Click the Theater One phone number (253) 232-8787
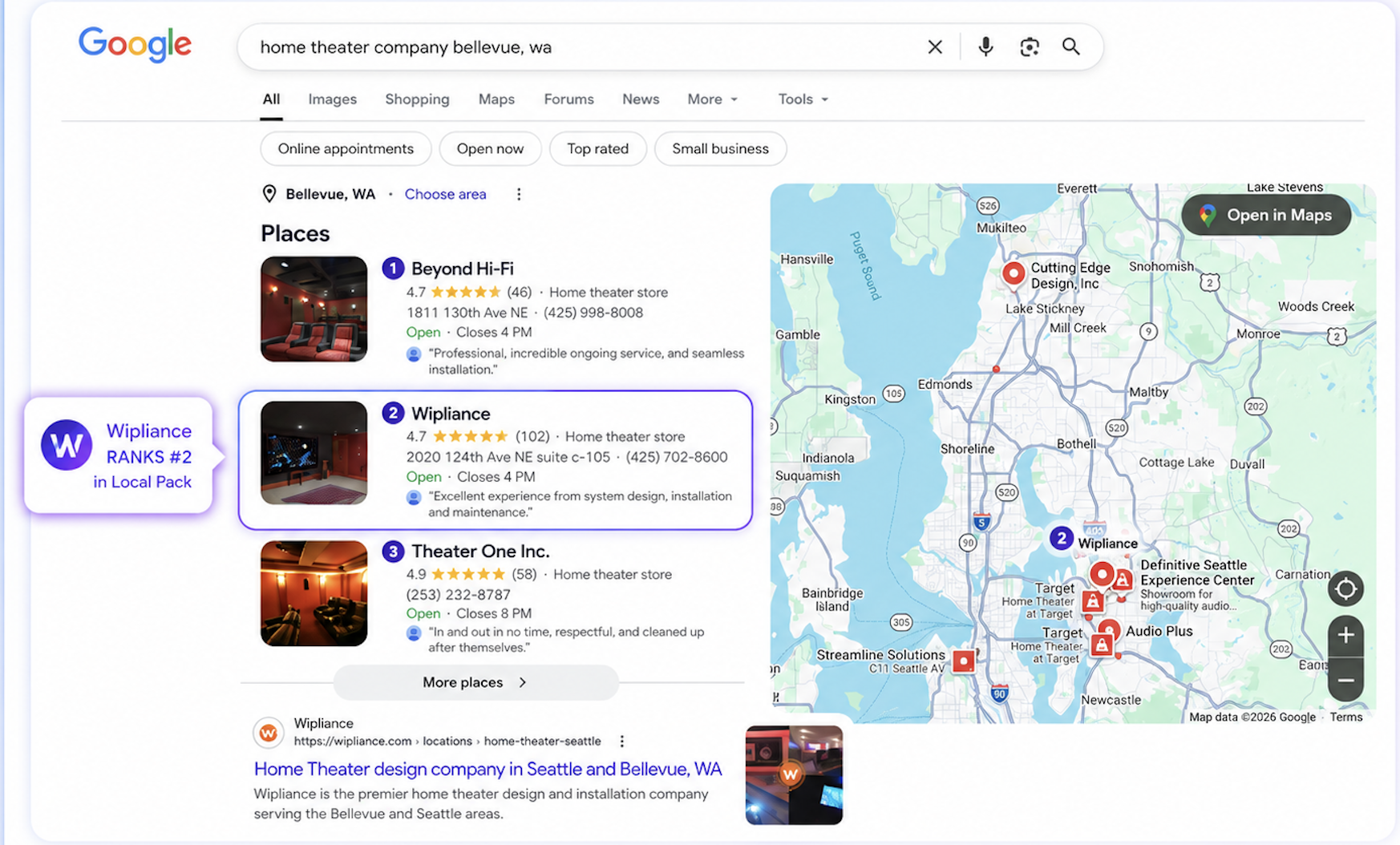This screenshot has height=845, width=1400. (458, 595)
